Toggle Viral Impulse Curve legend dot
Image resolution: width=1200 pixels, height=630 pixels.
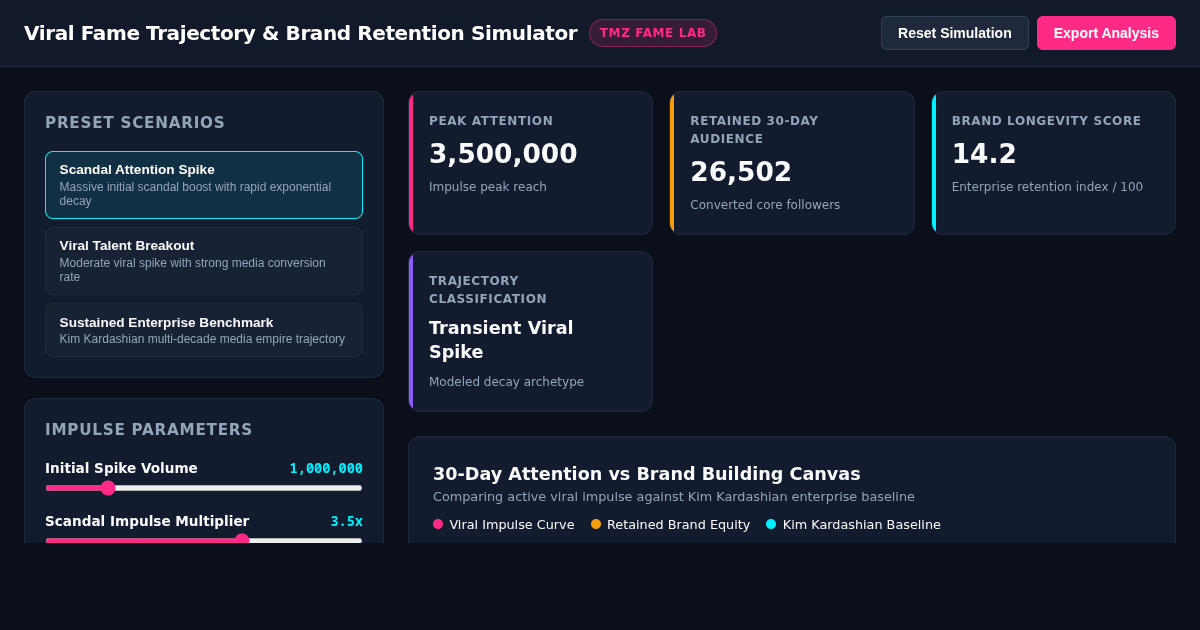pos(438,524)
